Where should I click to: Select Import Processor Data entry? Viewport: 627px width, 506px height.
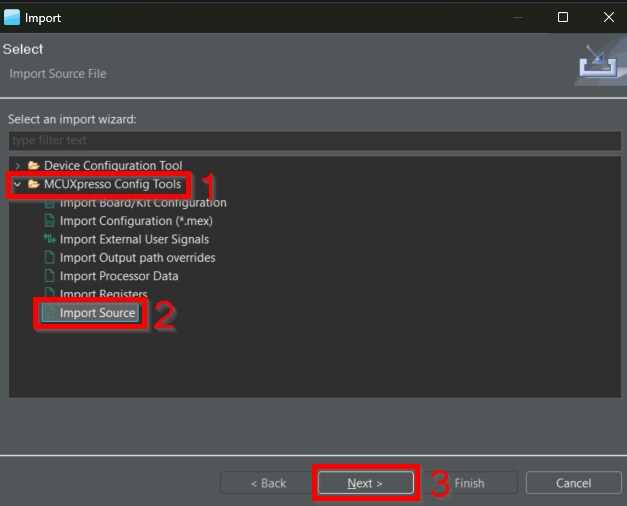(118, 276)
